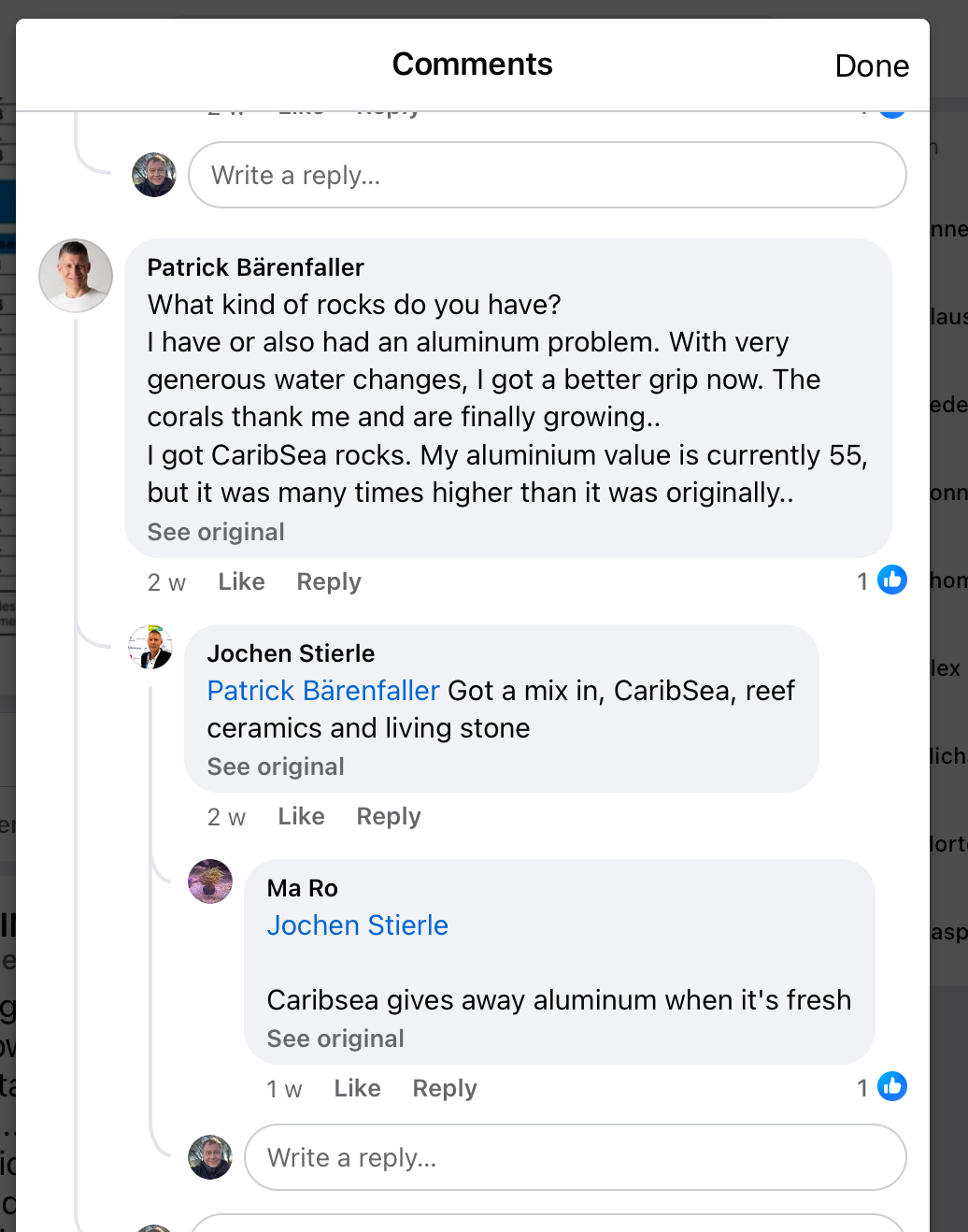This screenshot has height=1232, width=968.
Task: Like Patrick Bärenfaller's comment
Action: click(x=241, y=581)
